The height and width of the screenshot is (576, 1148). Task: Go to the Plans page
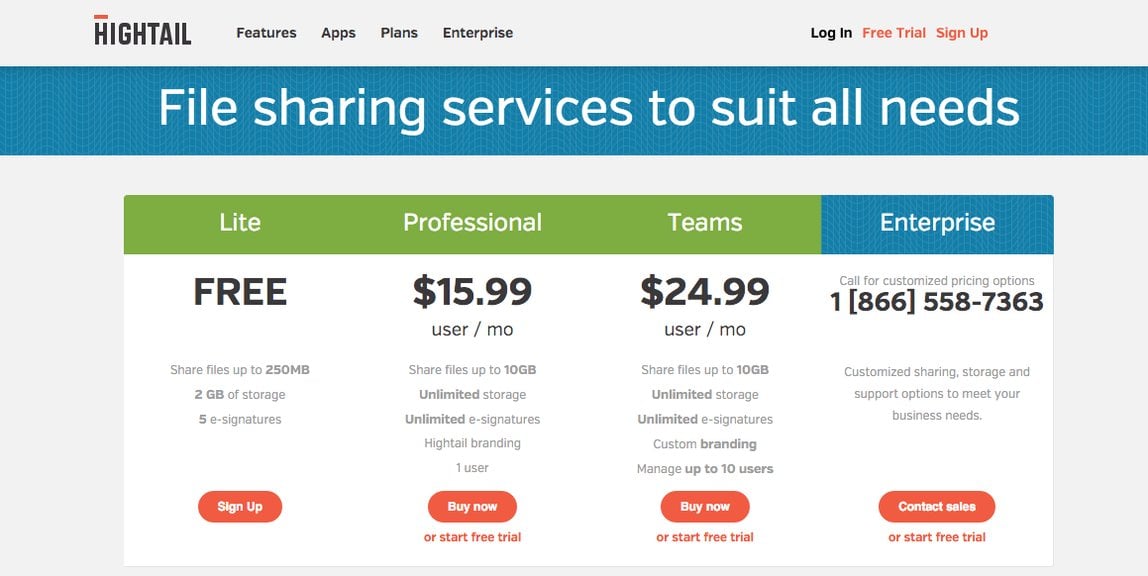pyautogui.click(x=399, y=33)
